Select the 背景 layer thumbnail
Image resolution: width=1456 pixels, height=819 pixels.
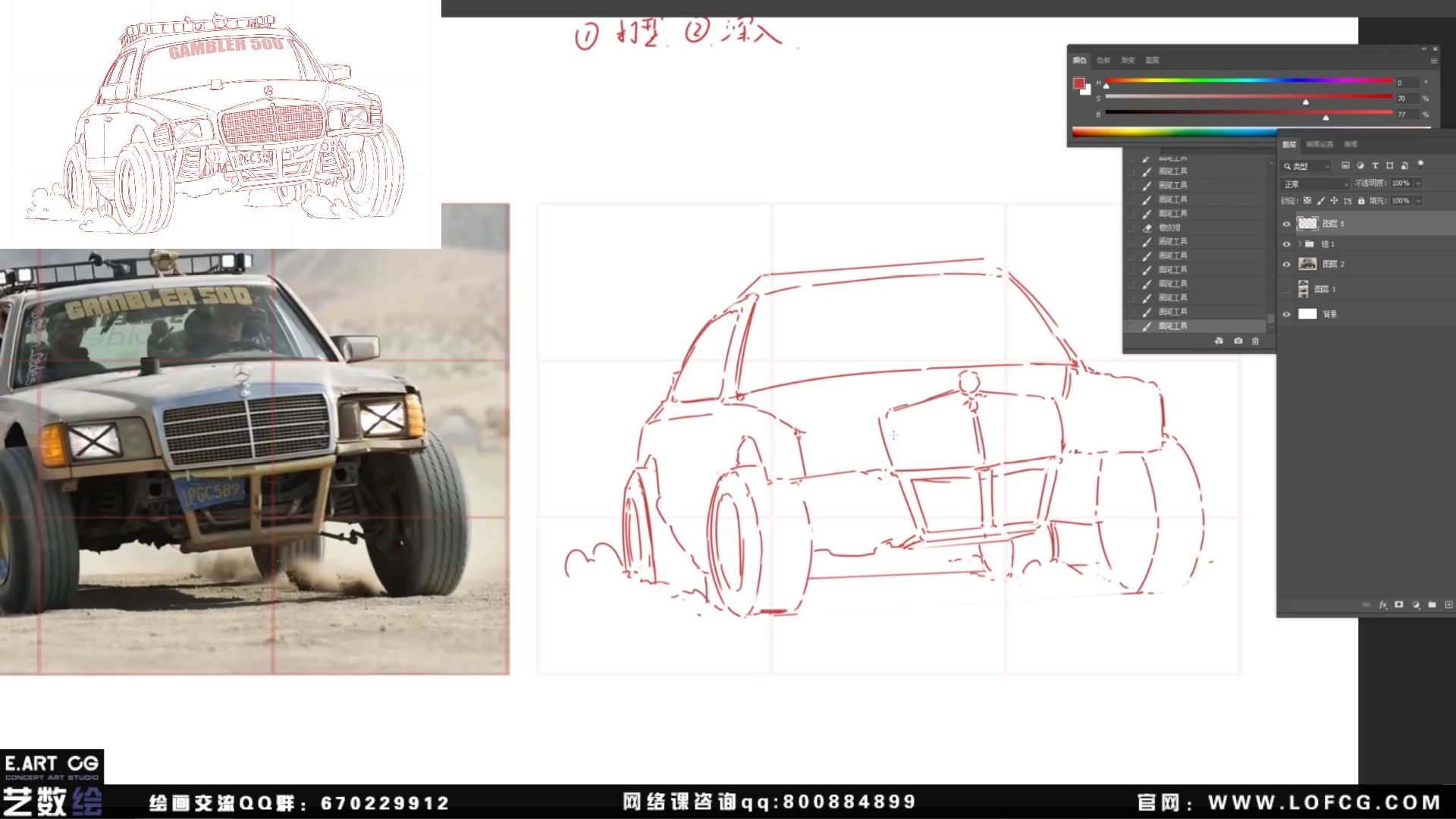(x=1307, y=314)
